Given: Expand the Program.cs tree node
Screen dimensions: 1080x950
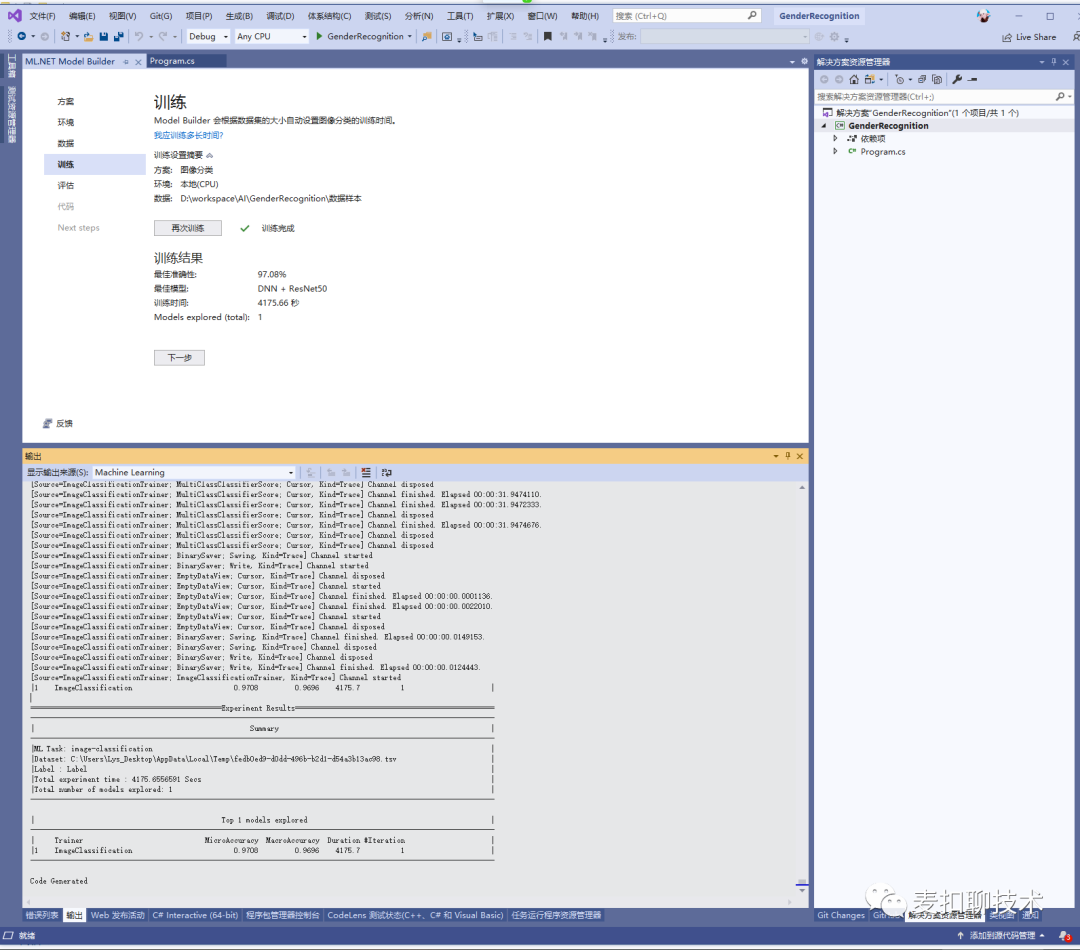Looking at the screenshot, I should [x=835, y=152].
